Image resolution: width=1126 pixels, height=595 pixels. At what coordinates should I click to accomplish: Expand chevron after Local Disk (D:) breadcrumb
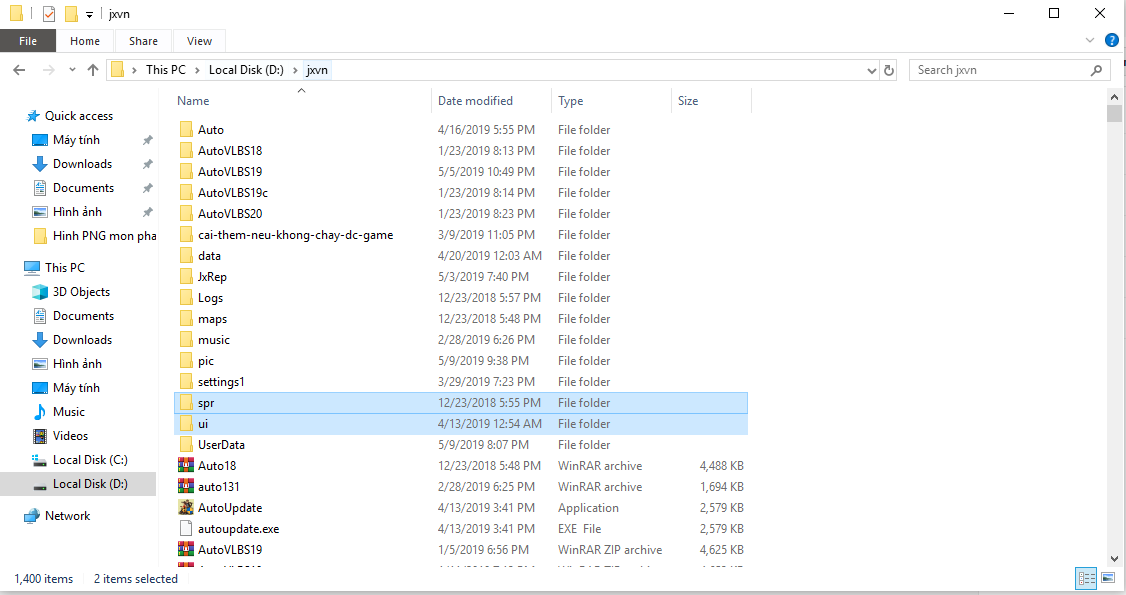(295, 70)
